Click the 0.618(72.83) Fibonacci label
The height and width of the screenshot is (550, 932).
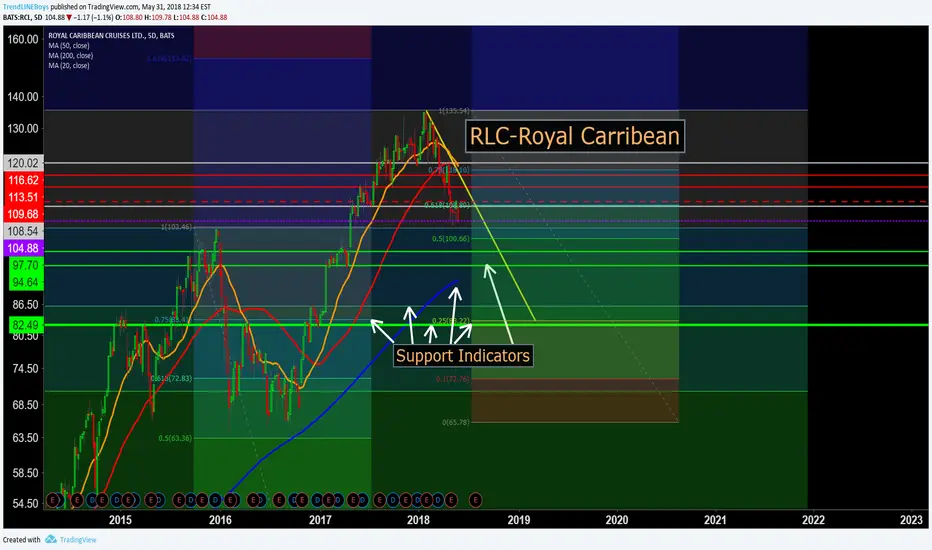(x=171, y=378)
